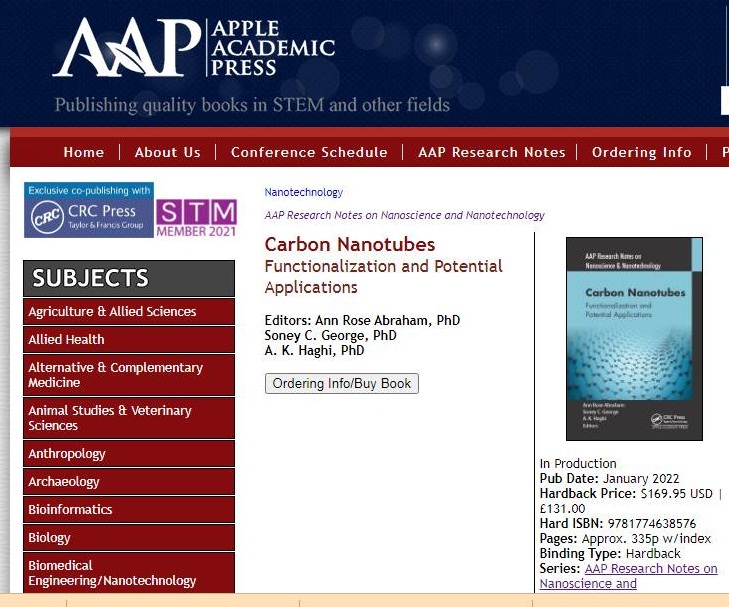729x607 pixels.
Task: Open AAP Research Notes on Nanoscience italic link
Action: [404, 215]
